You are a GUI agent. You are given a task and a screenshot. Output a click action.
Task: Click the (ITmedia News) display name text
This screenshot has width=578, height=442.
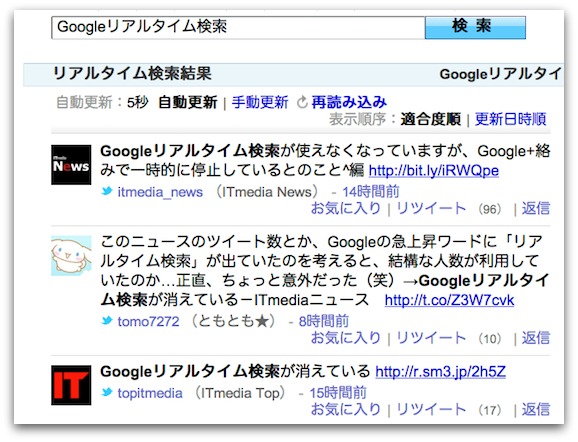click(x=267, y=192)
